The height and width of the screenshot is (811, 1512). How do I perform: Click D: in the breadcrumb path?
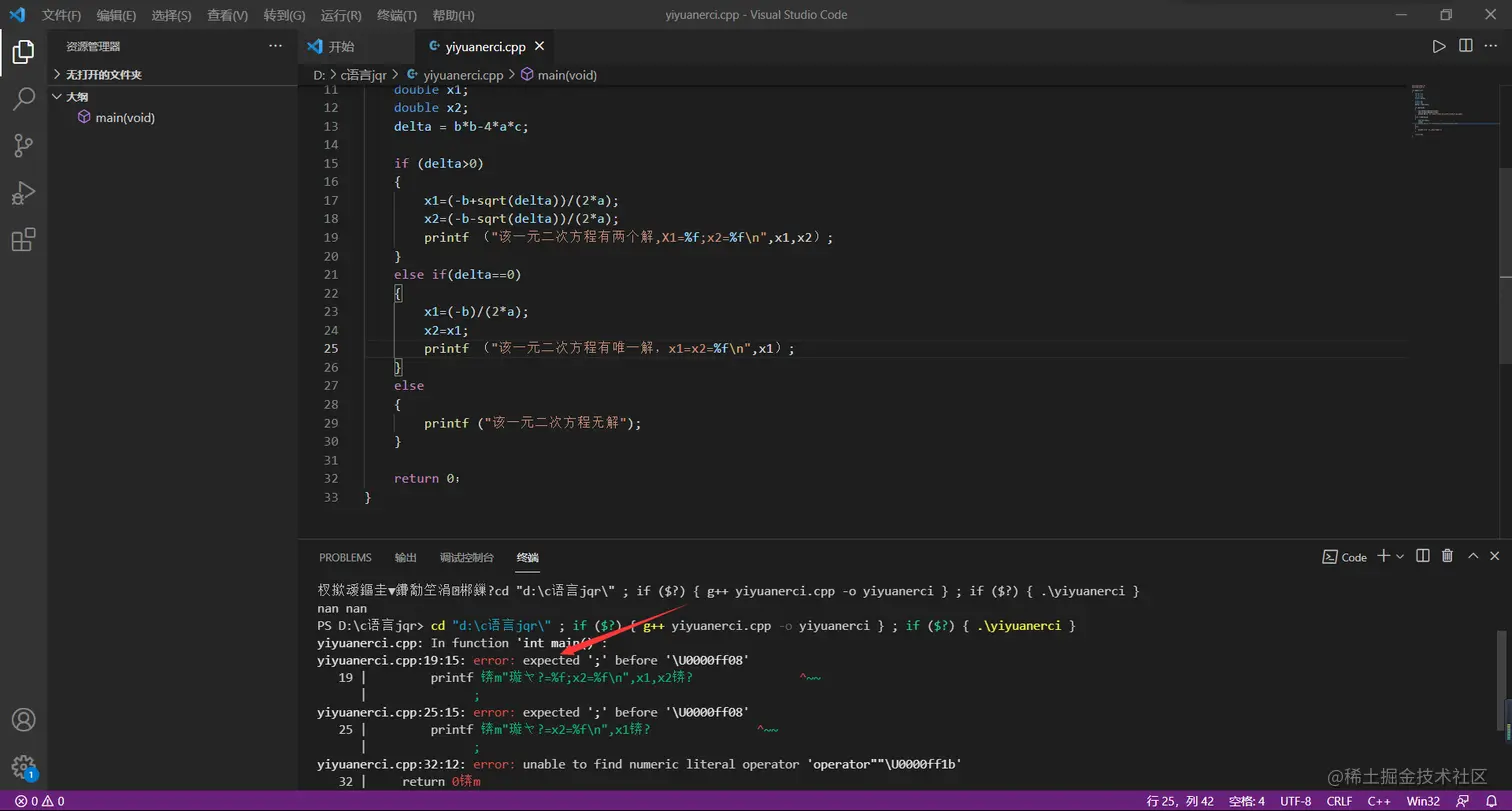[319, 75]
